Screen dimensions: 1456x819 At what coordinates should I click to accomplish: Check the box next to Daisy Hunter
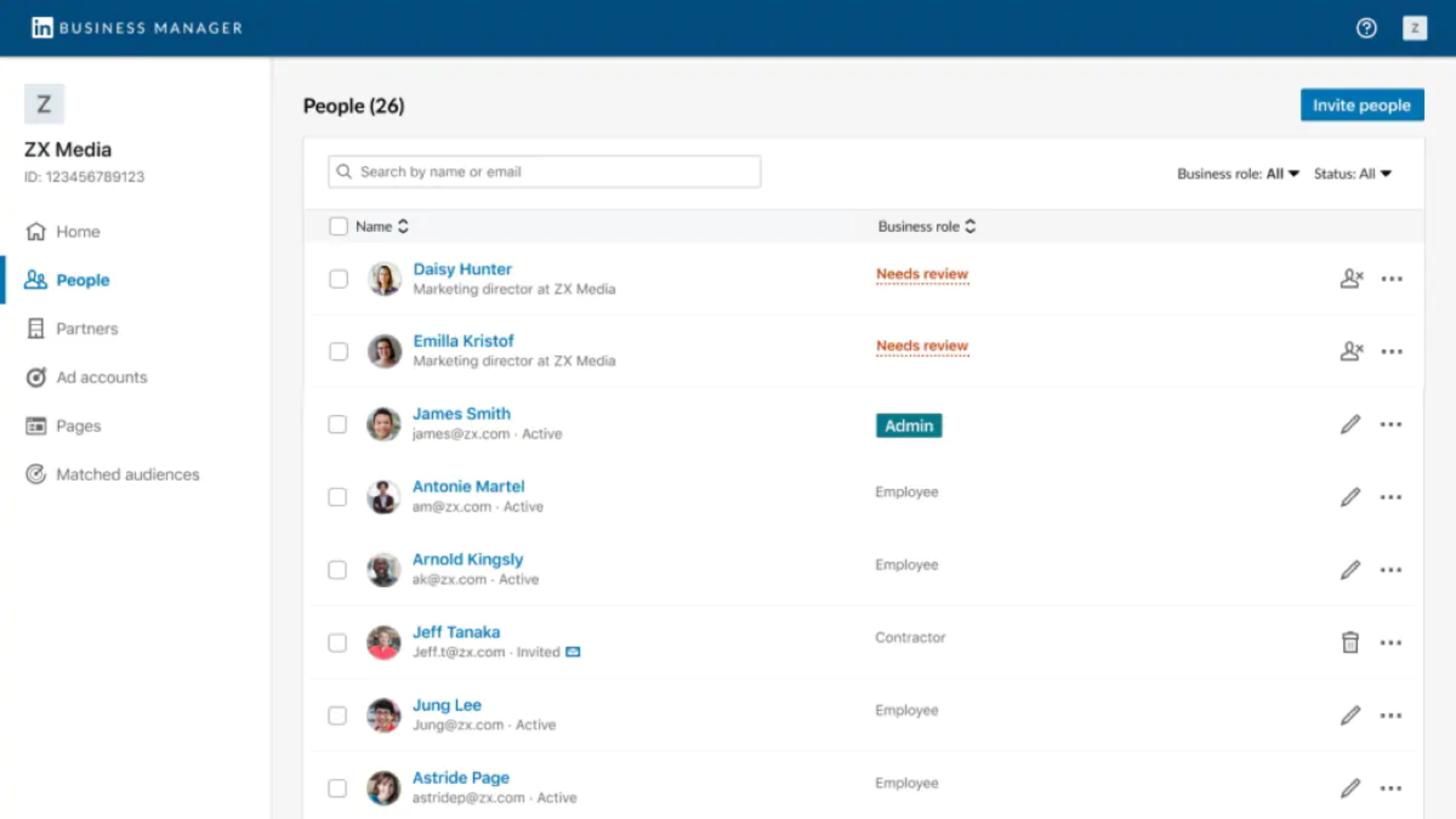(x=338, y=278)
